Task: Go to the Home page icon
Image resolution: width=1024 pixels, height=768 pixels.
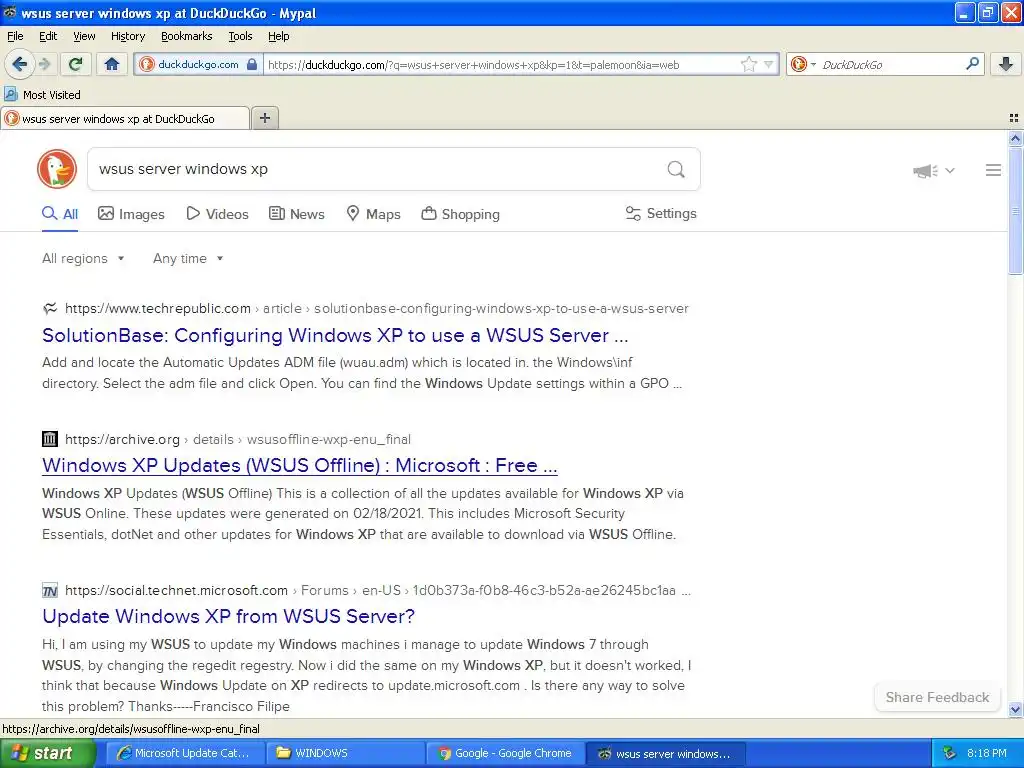Action: pyautogui.click(x=112, y=64)
